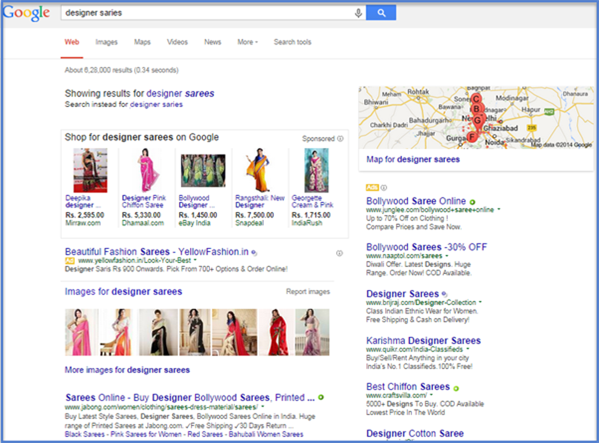
Task: Click Deepika designer product title
Action: [82, 201]
